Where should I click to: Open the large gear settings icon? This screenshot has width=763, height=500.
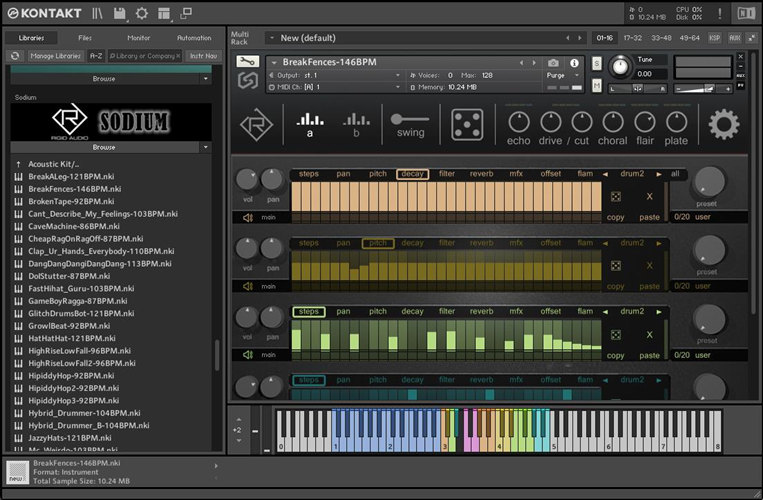point(724,125)
